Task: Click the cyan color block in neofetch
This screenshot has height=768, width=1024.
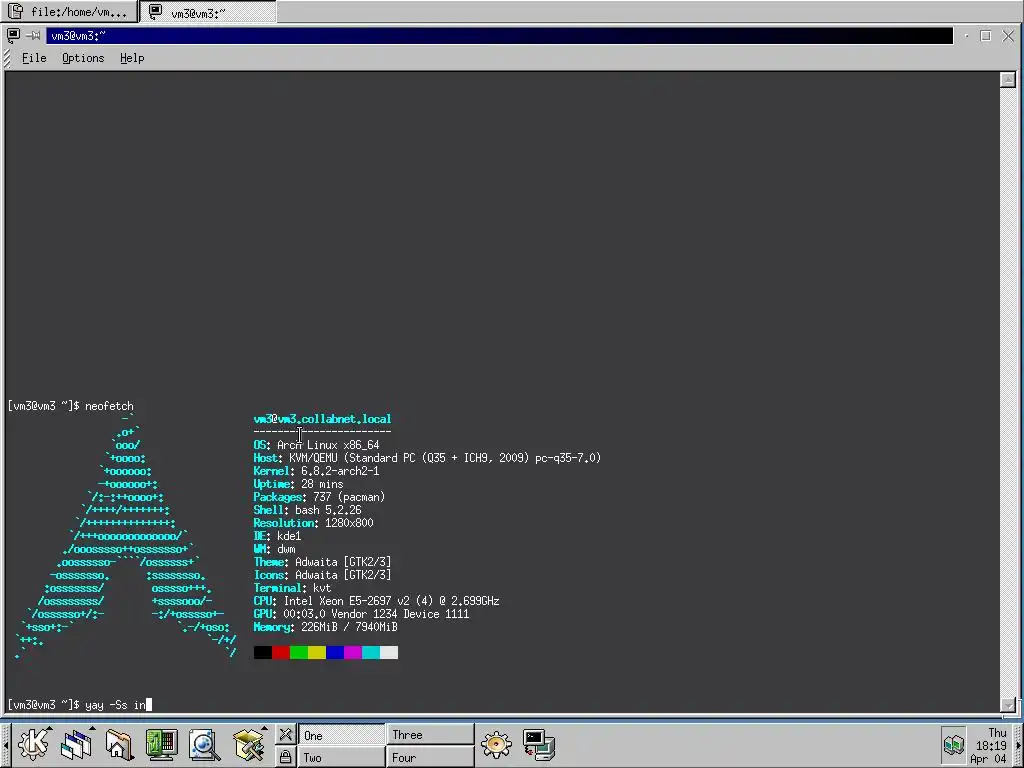Action: 371,652
